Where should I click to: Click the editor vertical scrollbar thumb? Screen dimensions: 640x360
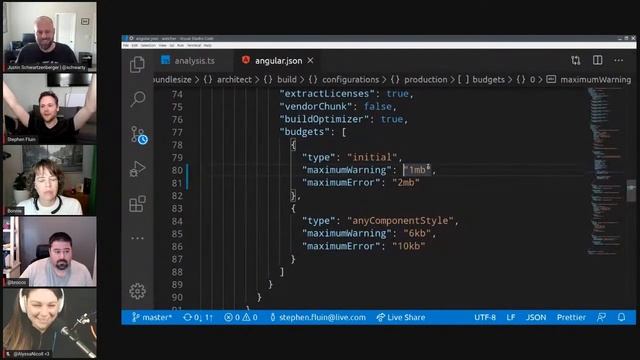(x=631, y=190)
